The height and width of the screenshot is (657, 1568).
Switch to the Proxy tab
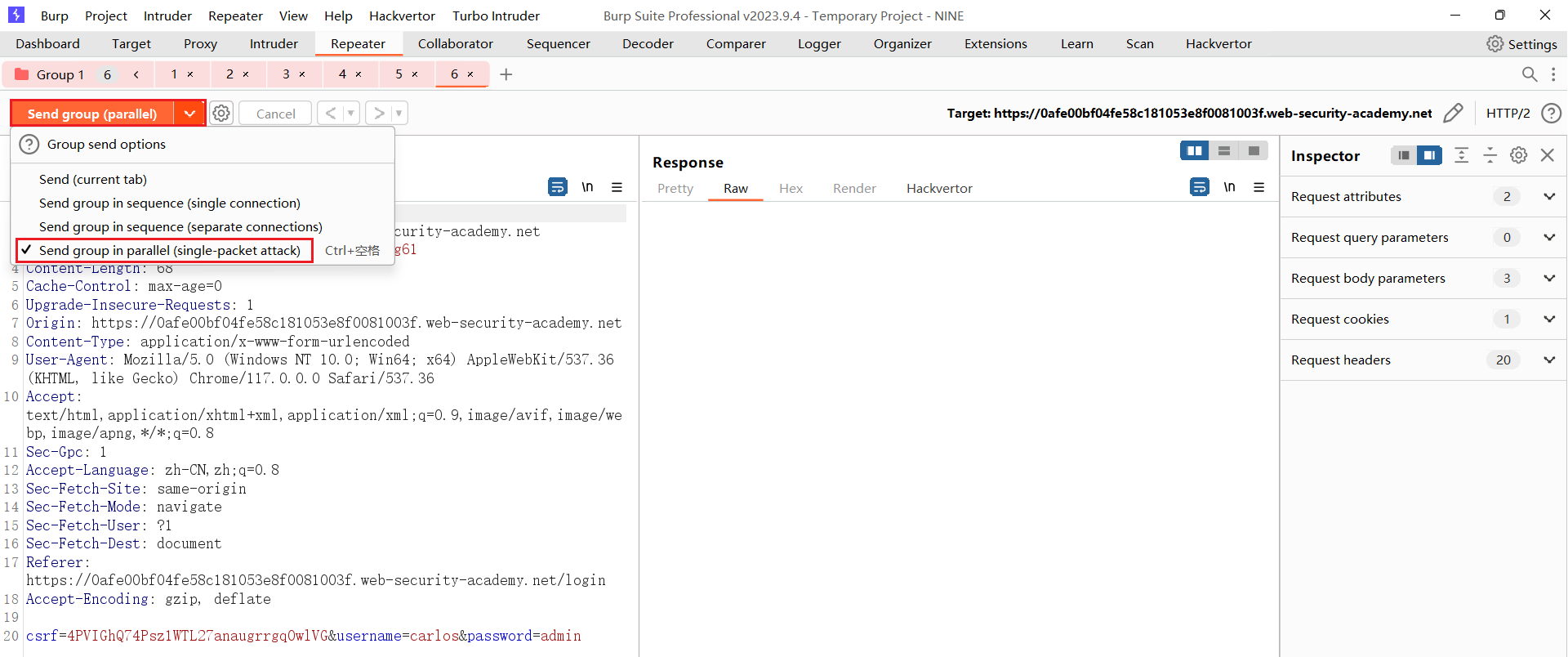(x=200, y=44)
